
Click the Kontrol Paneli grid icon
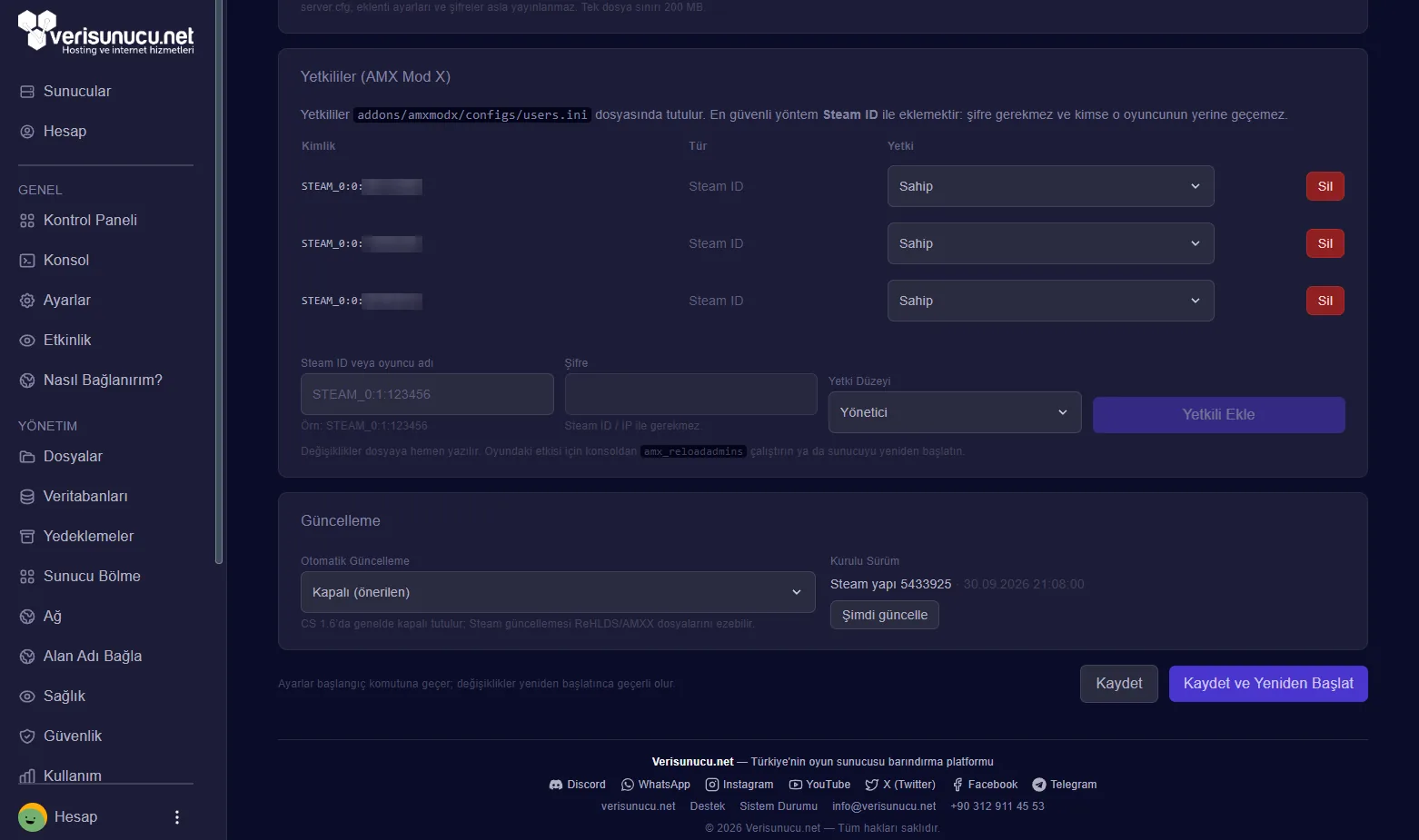[x=27, y=221]
